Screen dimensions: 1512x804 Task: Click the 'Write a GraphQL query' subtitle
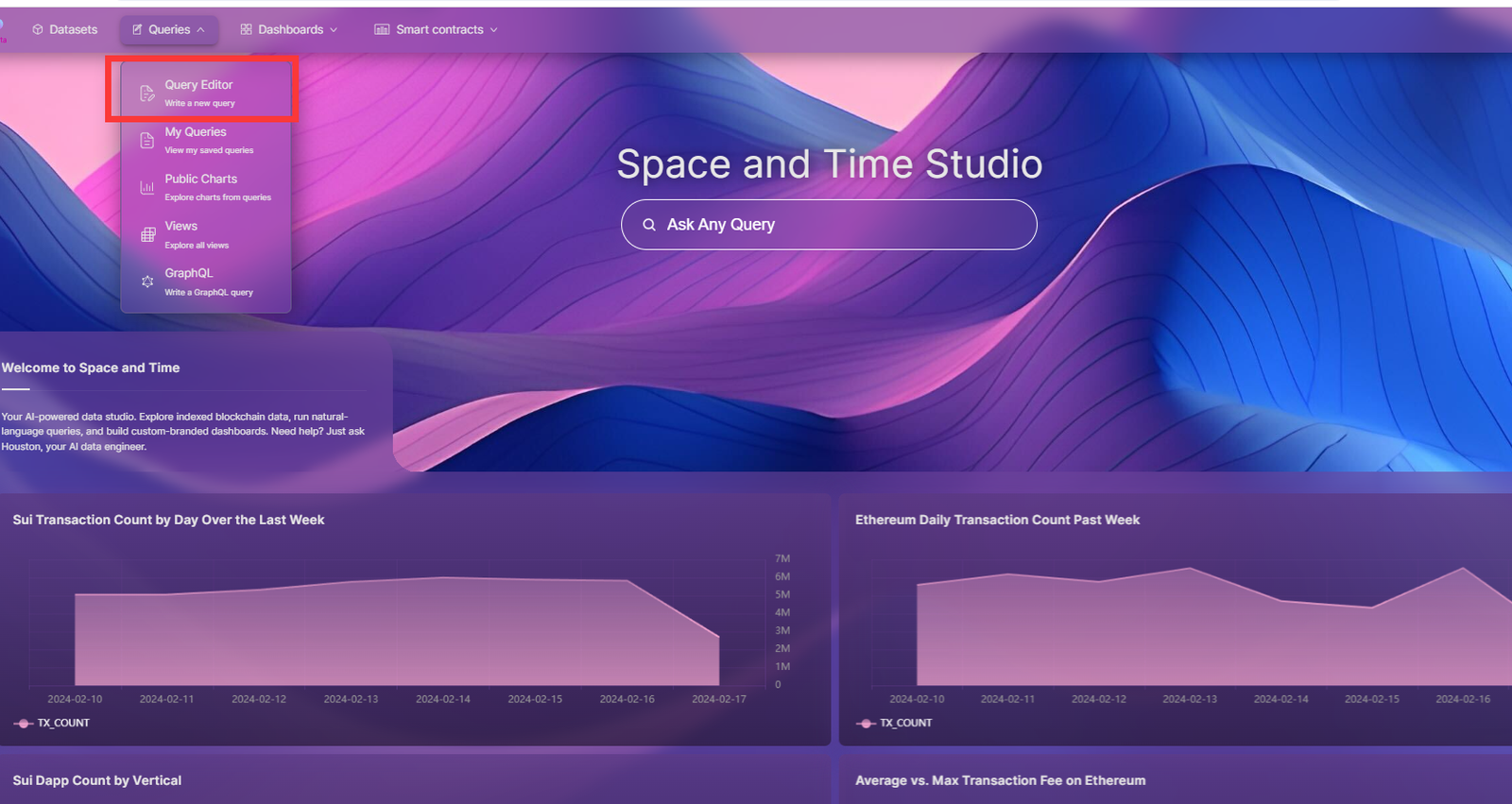click(x=209, y=292)
